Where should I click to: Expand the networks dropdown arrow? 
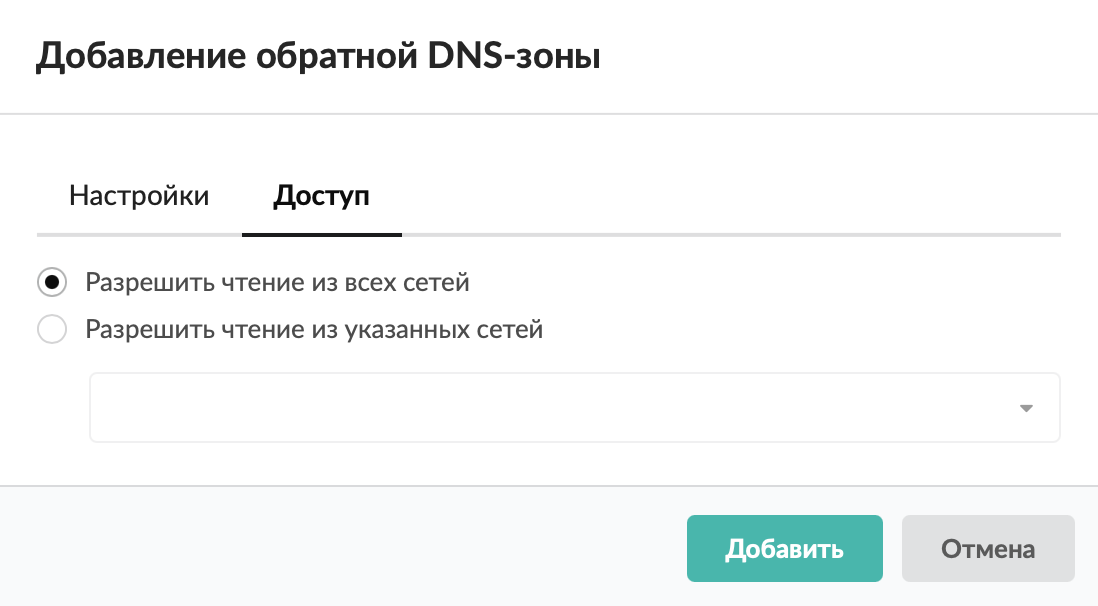pyautogui.click(x=1025, y=408)
